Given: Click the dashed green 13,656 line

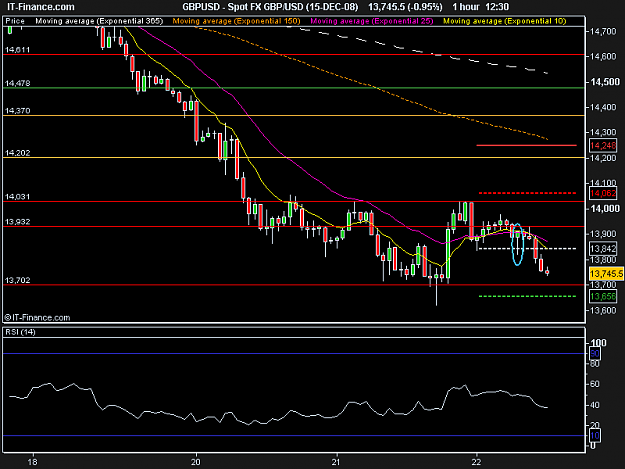Looking at the screenshot, I should click(527, 296).
